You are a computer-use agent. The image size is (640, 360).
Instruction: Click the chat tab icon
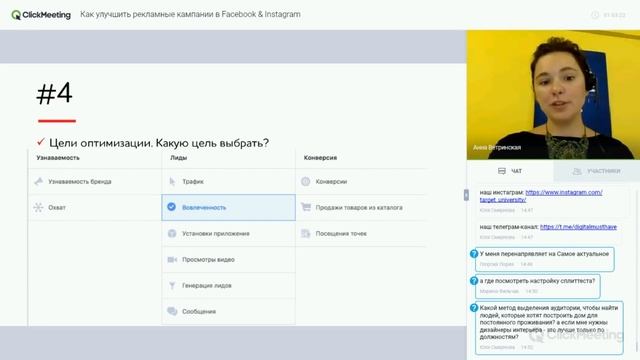tap(502, 171)
